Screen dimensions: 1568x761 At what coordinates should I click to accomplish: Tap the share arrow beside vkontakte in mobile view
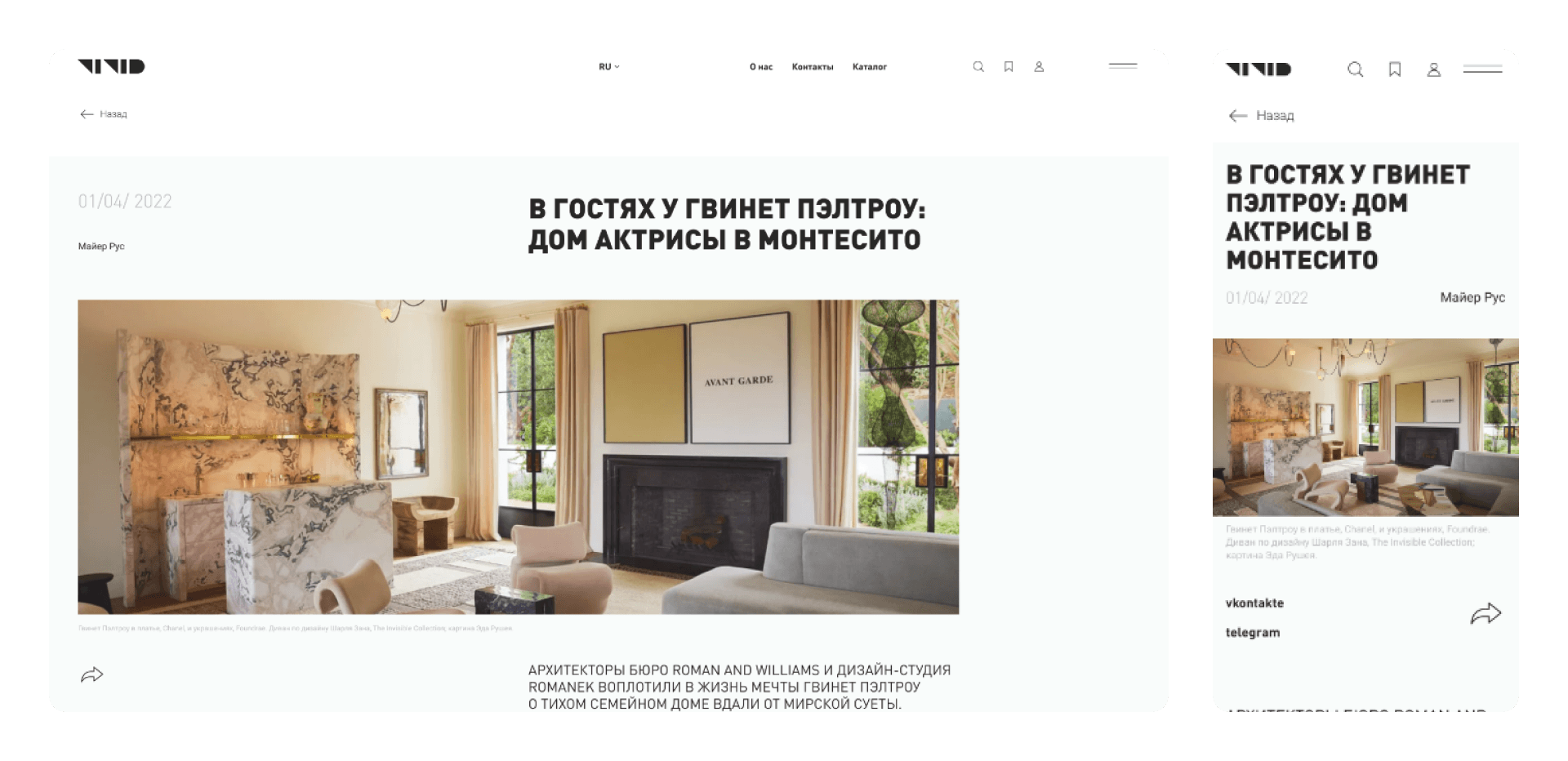pos(1486,614)
